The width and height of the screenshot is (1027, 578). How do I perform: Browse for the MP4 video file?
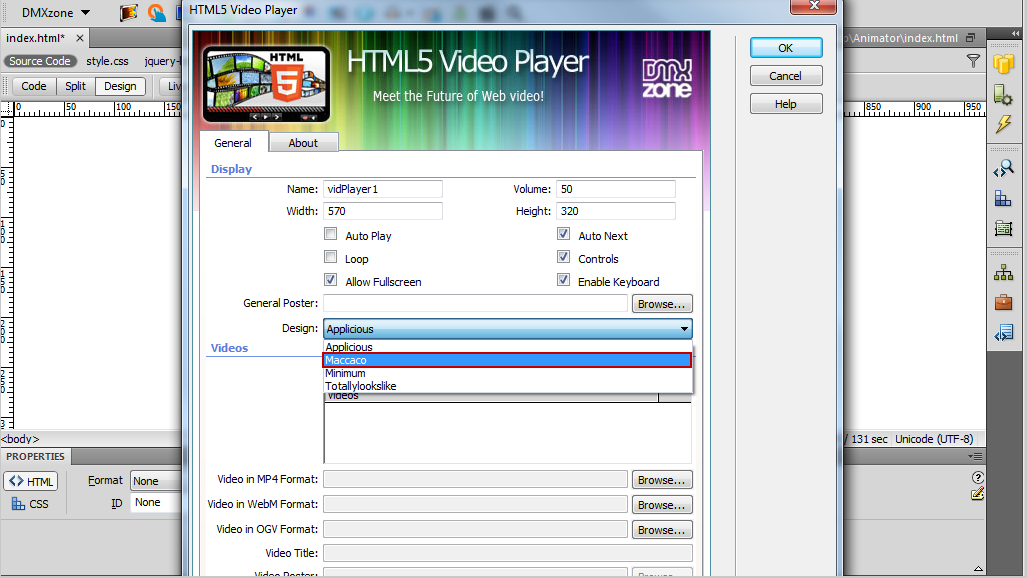click(662, 480)
